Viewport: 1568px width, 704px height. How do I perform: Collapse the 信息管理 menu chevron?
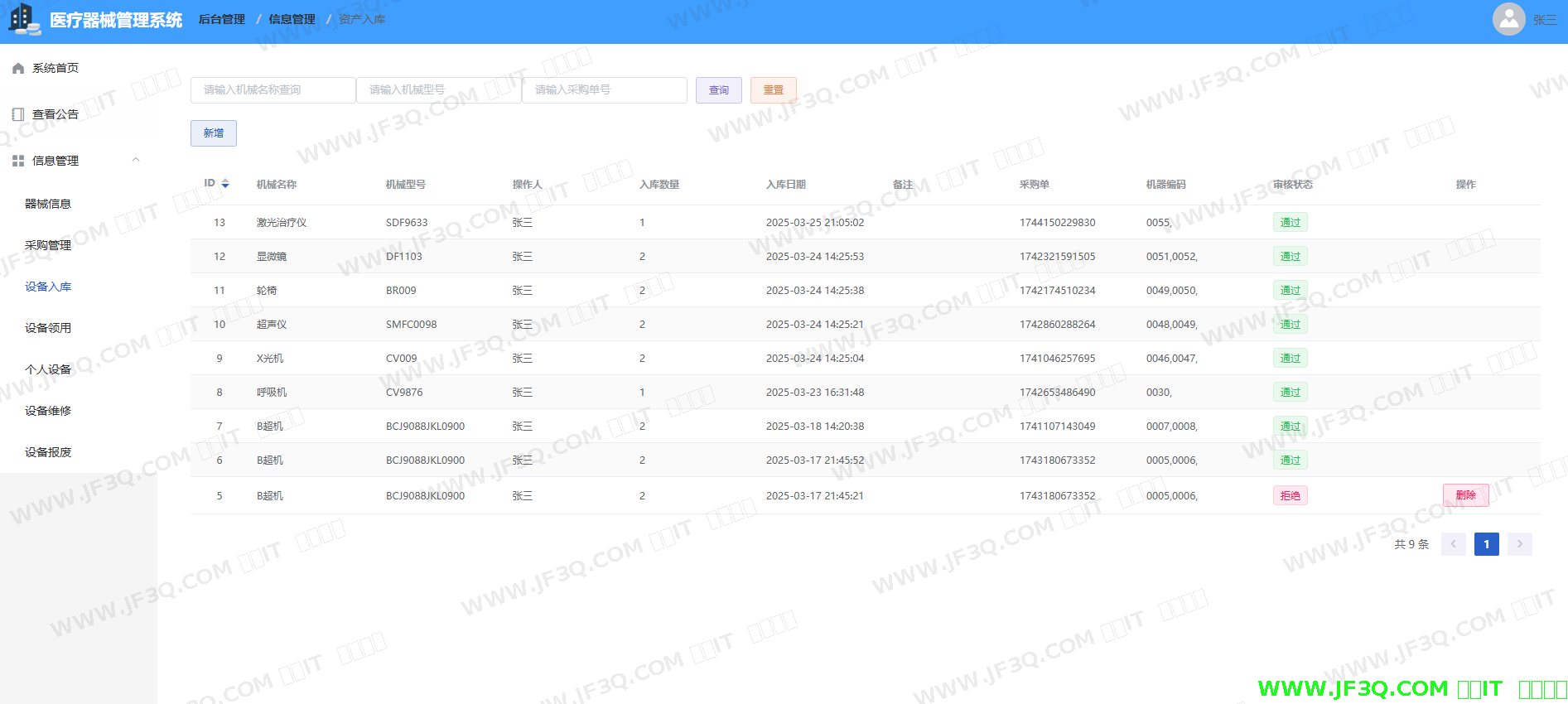(136, 160)
